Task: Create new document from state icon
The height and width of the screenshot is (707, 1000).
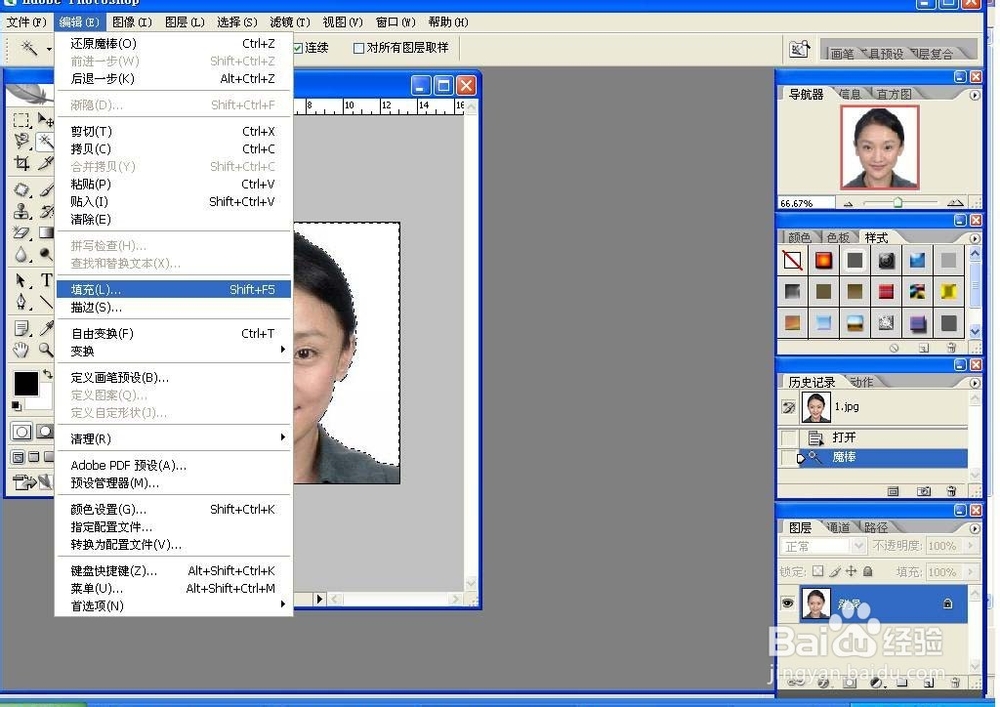Action: click(x=893, y=491)
